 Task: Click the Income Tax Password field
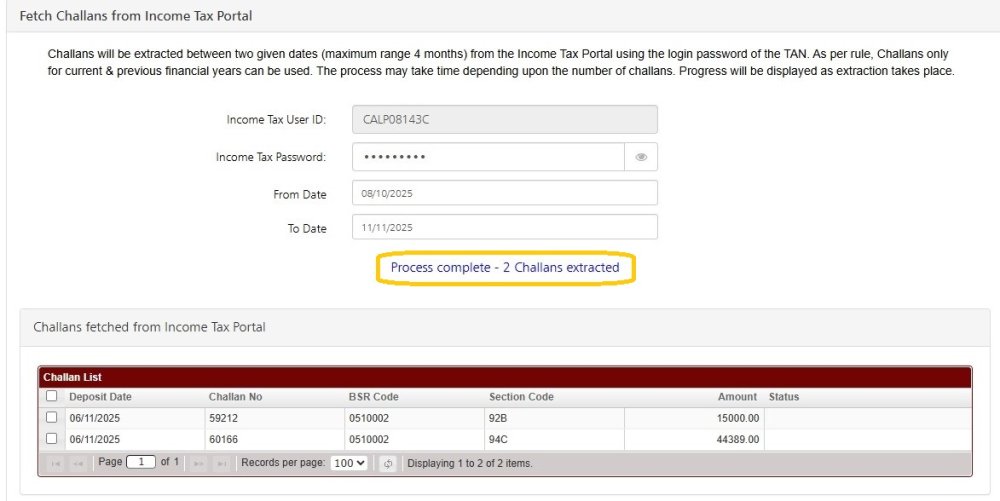pyautogui.click(x=488, y=157)
